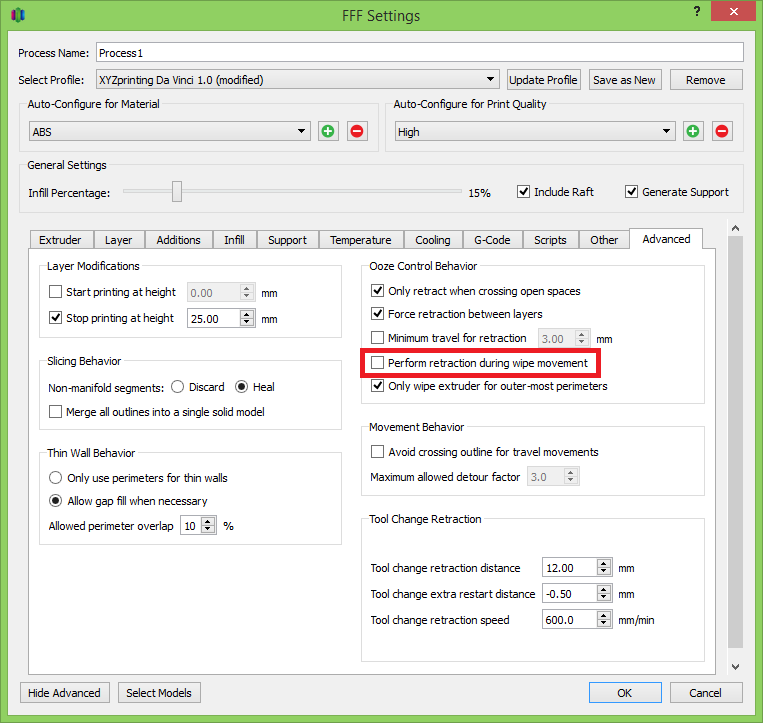Increase Tool change retraction distance
Viewport: 763px width, 723px height.
[604, 563]
